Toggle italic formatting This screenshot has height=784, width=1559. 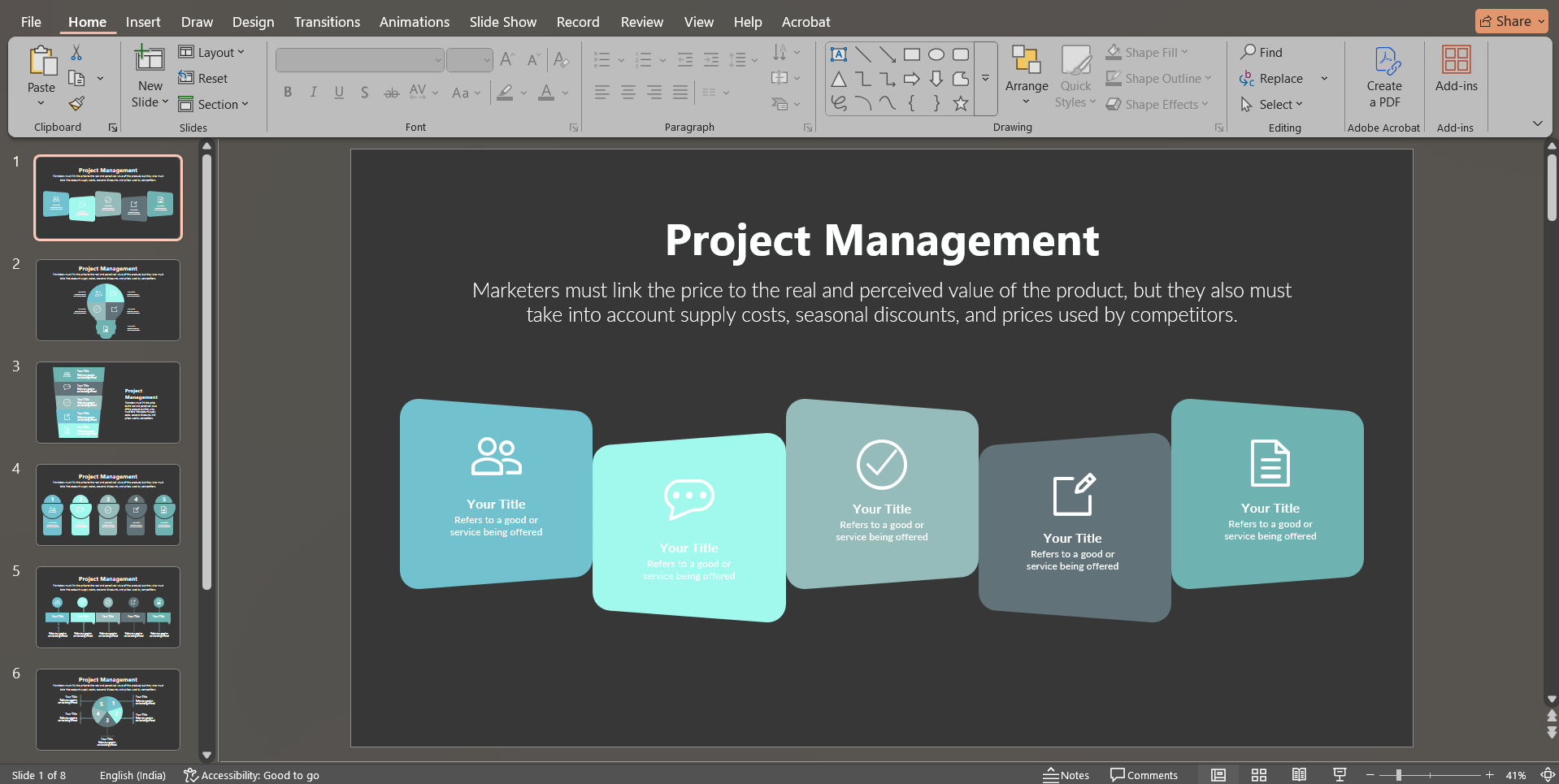[313, 92]
